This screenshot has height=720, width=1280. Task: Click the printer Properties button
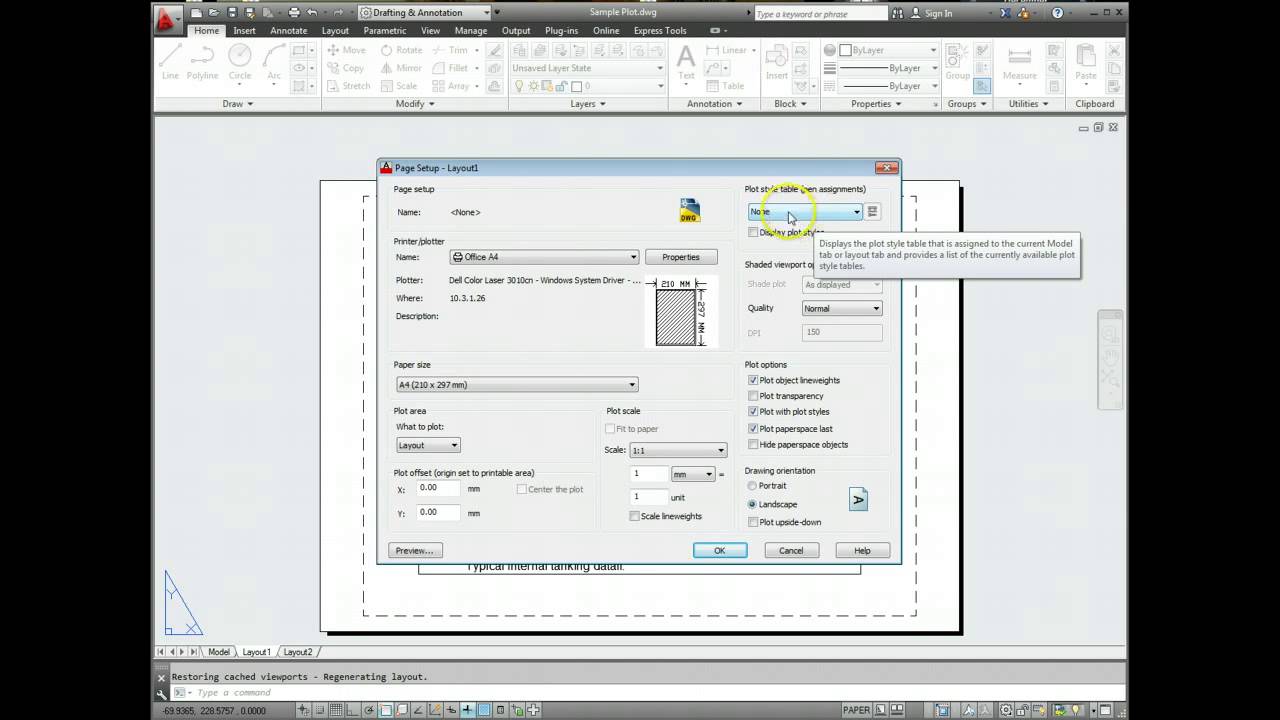tap(681, 257)
